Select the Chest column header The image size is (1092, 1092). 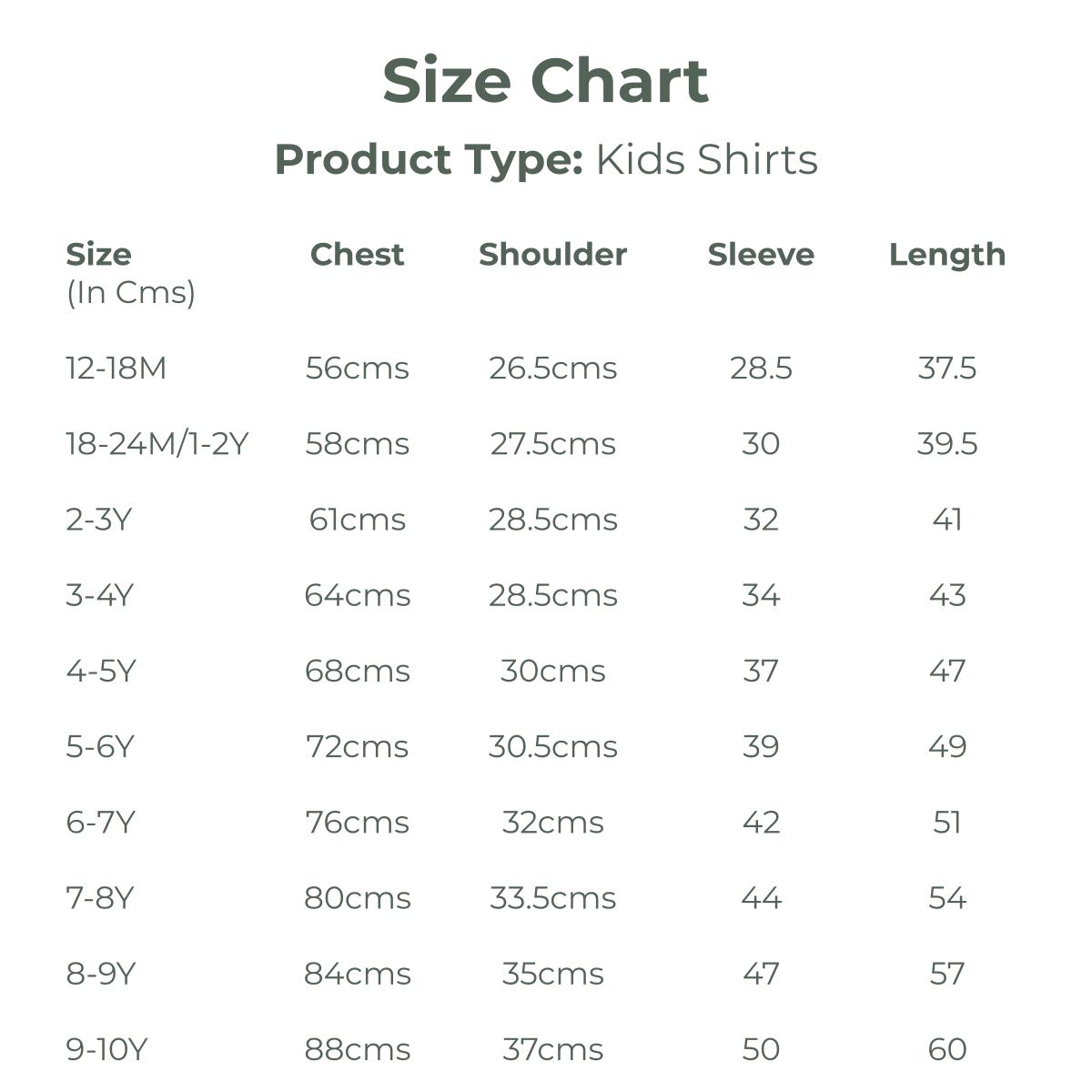[x=357, y=255]
